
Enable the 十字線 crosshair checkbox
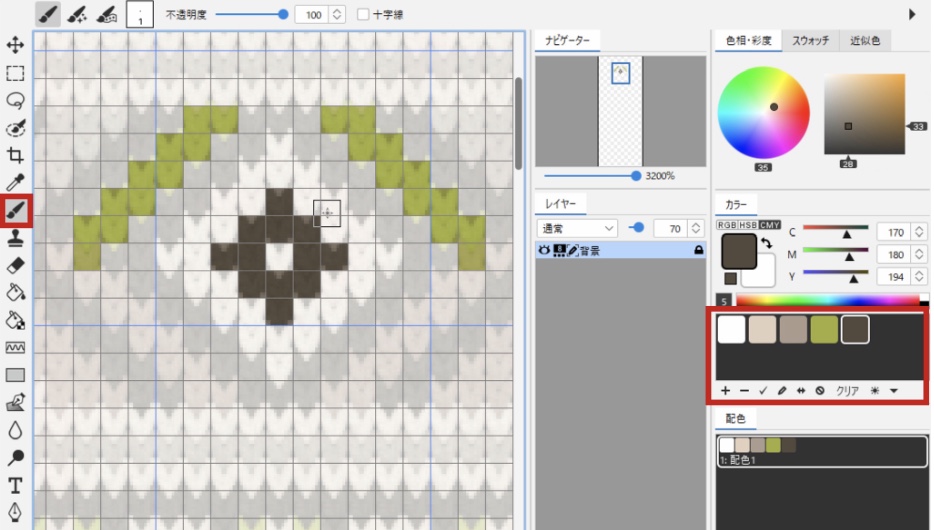click(363, 14)
